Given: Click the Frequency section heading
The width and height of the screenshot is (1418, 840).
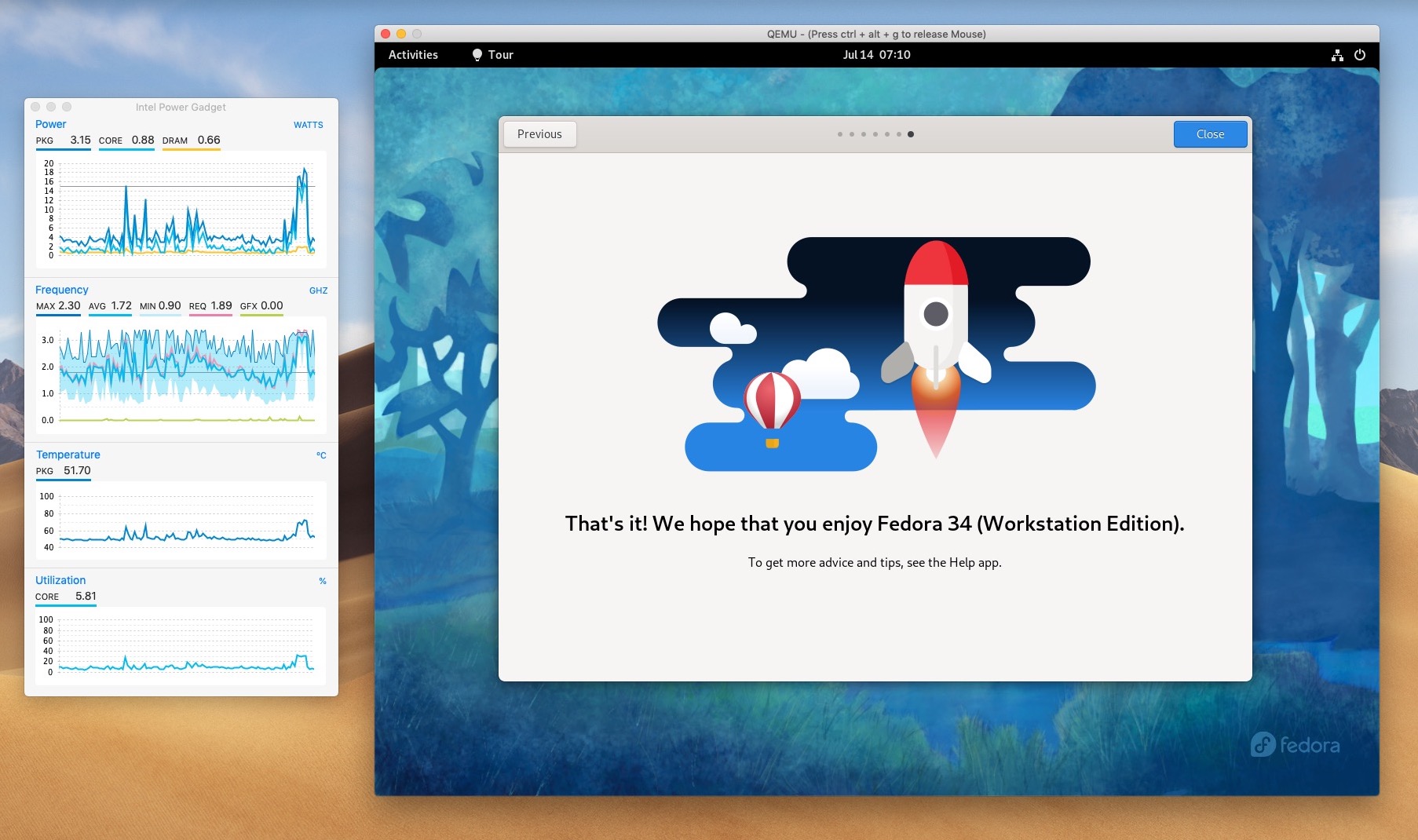Looking at the screenshot, I should tap(62, 290).
